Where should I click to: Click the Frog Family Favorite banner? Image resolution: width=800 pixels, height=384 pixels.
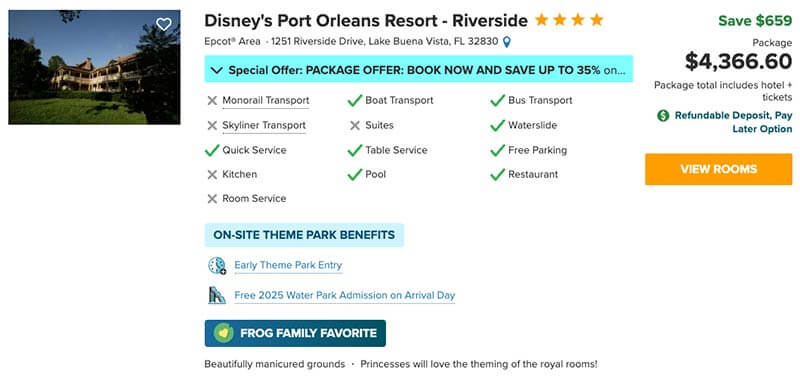[295, 333]
